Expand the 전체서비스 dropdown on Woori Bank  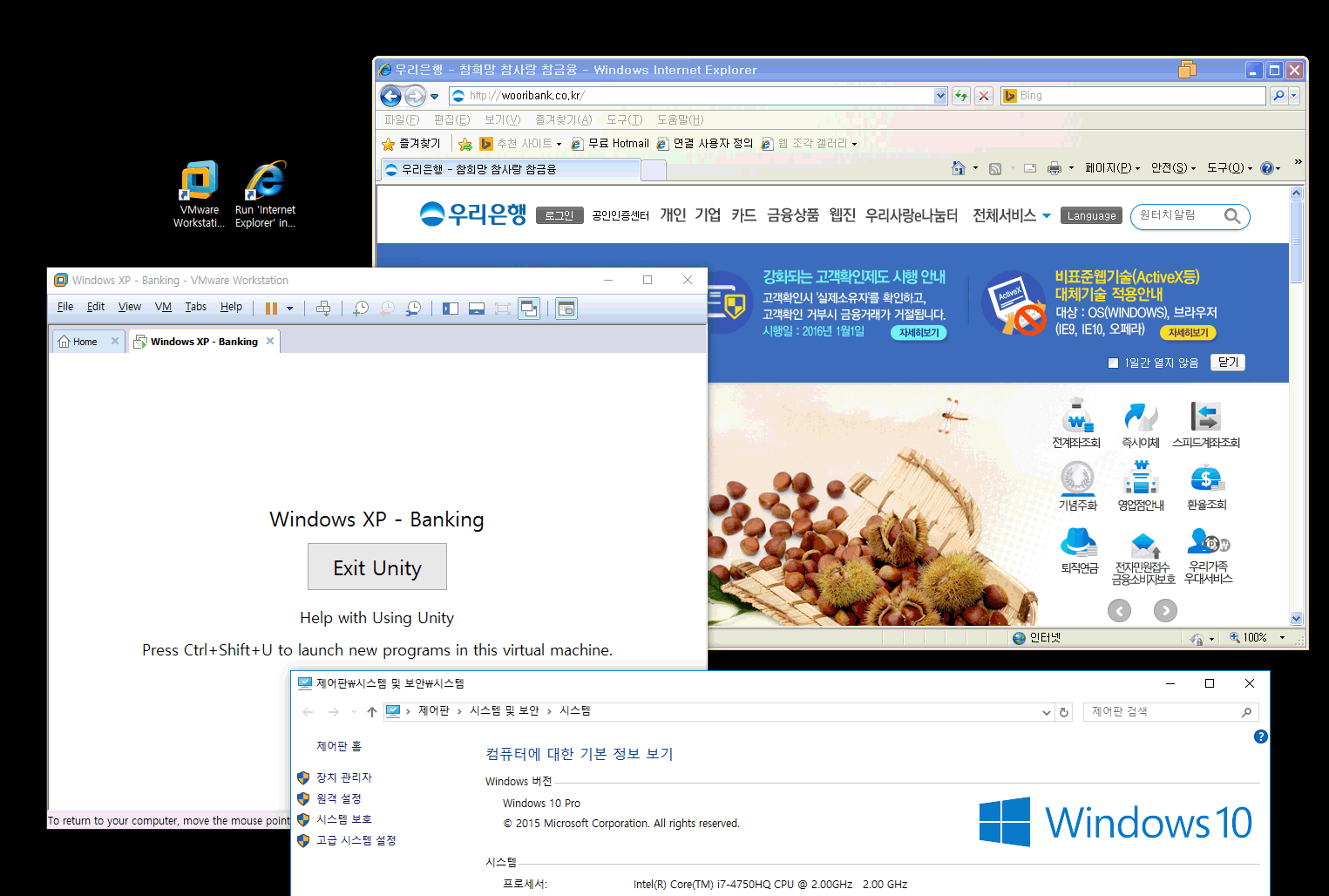(1012, 215)
